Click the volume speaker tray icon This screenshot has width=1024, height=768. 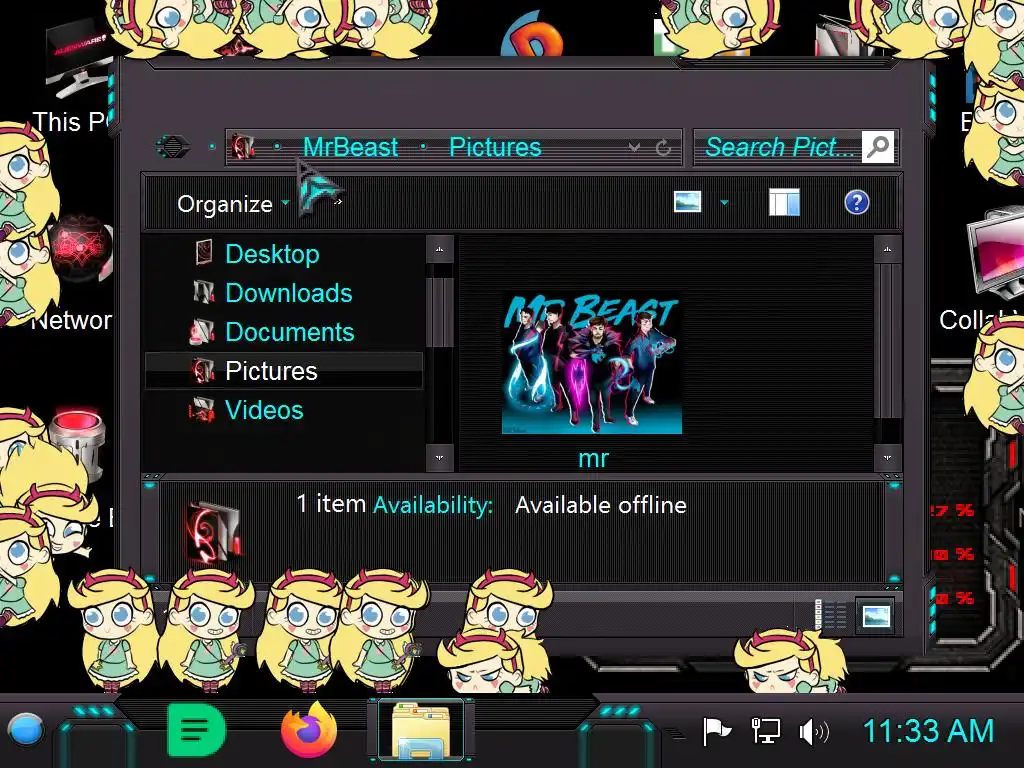(814, 732)
